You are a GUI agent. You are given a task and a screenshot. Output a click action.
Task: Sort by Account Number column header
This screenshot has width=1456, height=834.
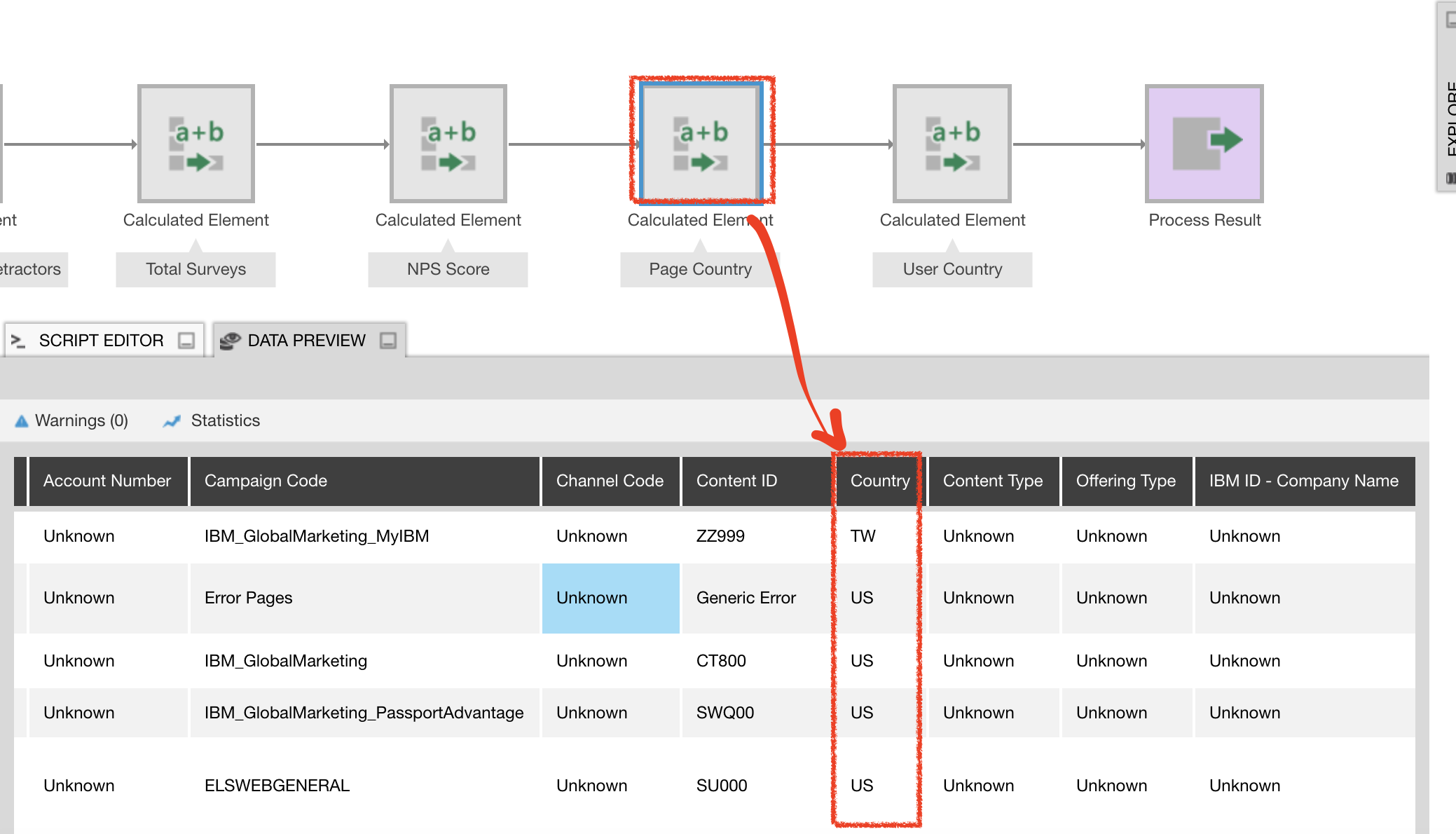pos(108,481)
